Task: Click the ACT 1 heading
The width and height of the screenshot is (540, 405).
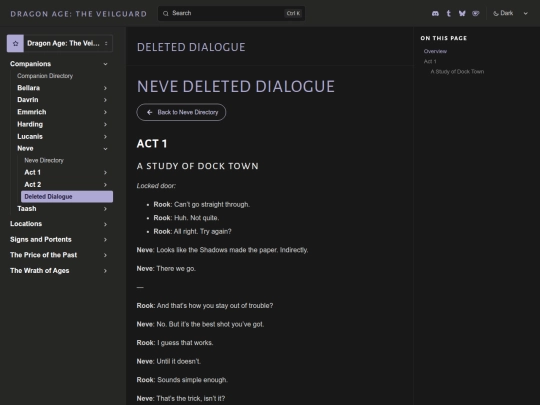Action: pos(152,144)
